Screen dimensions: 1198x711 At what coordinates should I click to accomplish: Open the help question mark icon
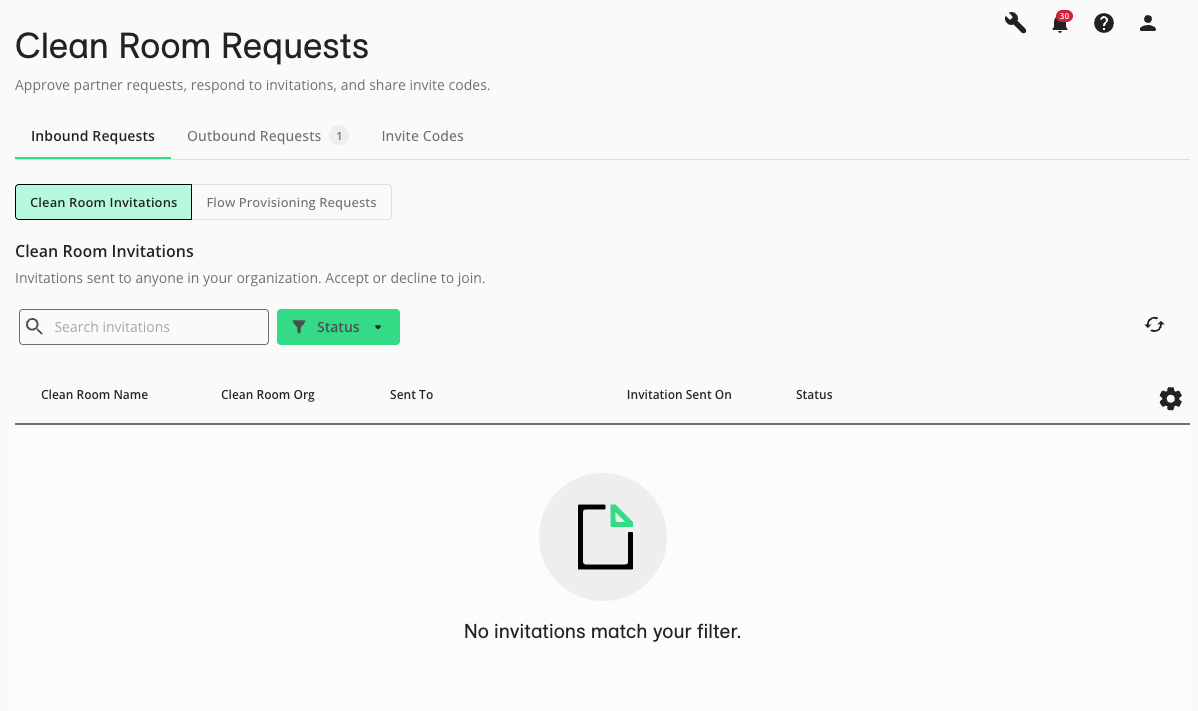point(1103,23)
